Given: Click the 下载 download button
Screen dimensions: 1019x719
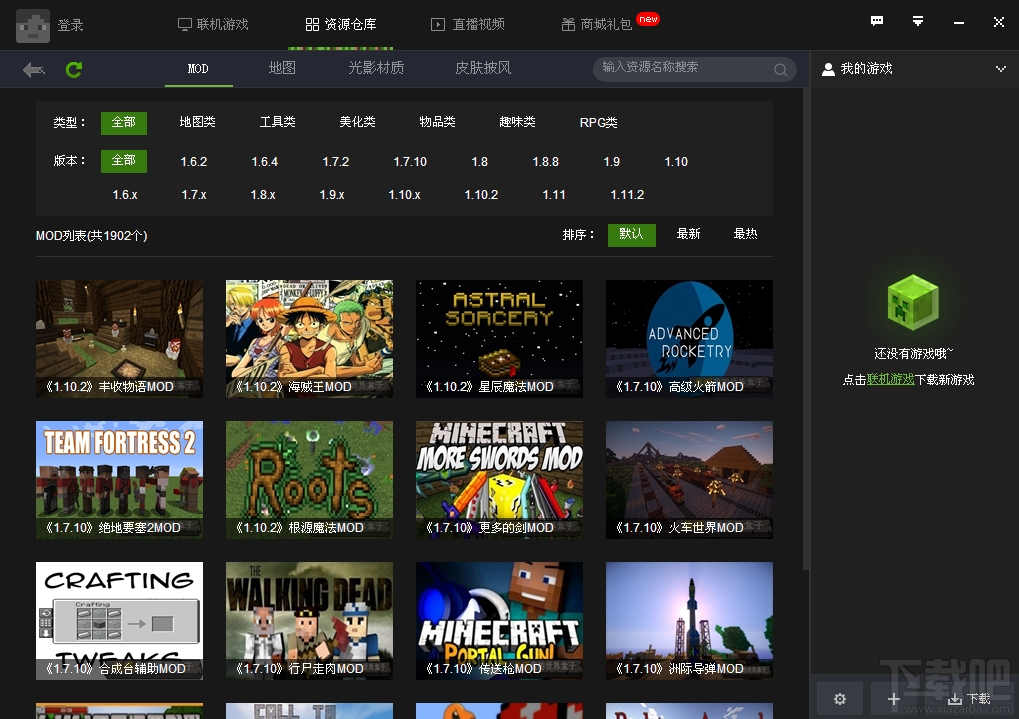Looking at the screenshot, I should point(969,699).
